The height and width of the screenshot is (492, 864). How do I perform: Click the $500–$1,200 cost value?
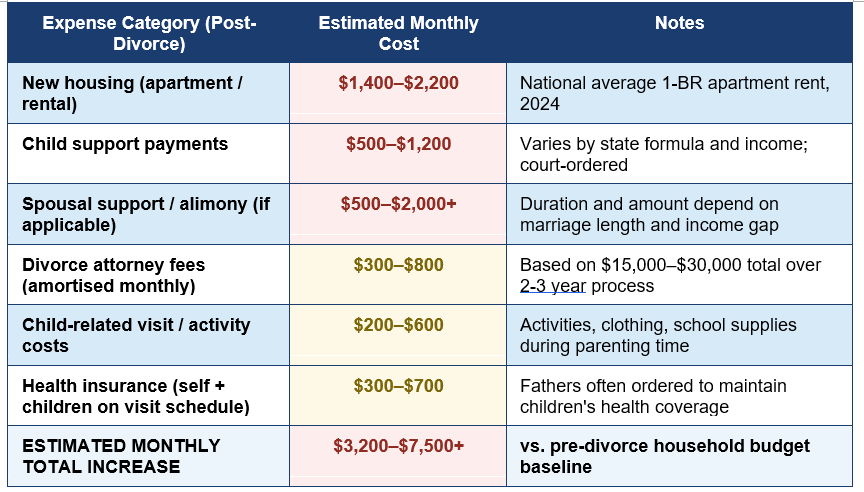click(398, 144)
